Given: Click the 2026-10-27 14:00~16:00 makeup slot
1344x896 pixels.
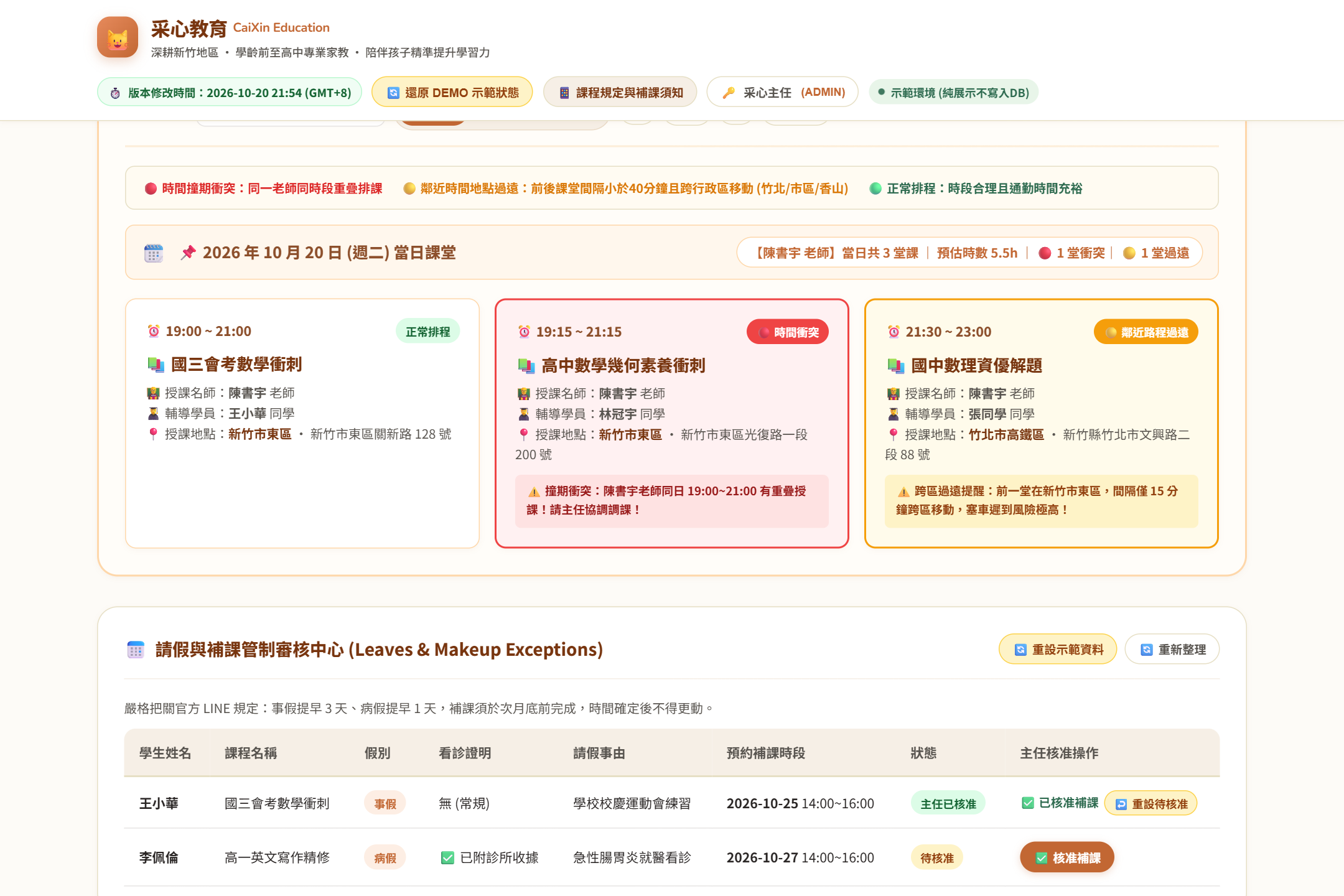Looking at the screenshot, I should tap(800, 858).
